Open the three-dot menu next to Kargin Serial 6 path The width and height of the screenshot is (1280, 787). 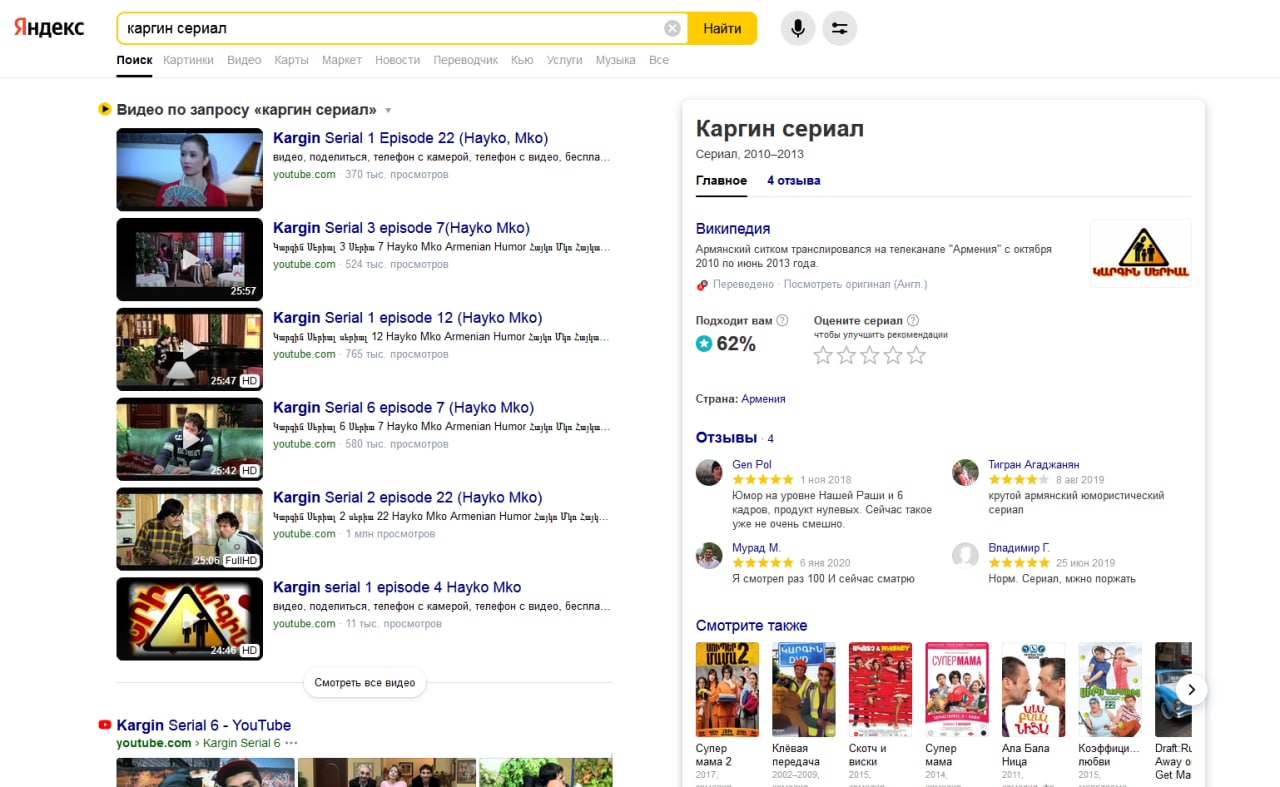coord(291,743)
